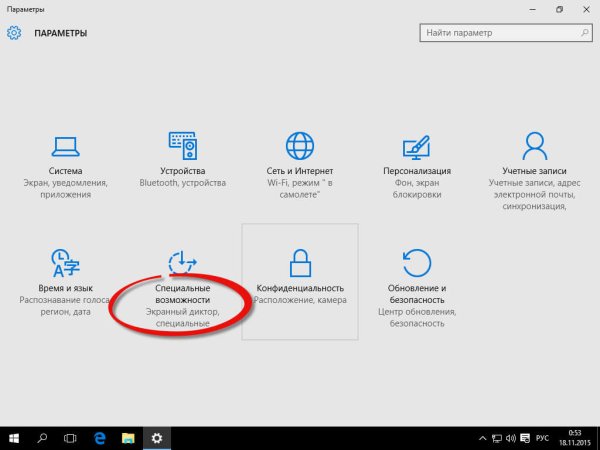Click the Устройства label text
Screen dimensions: 600x450
(183, 171)
